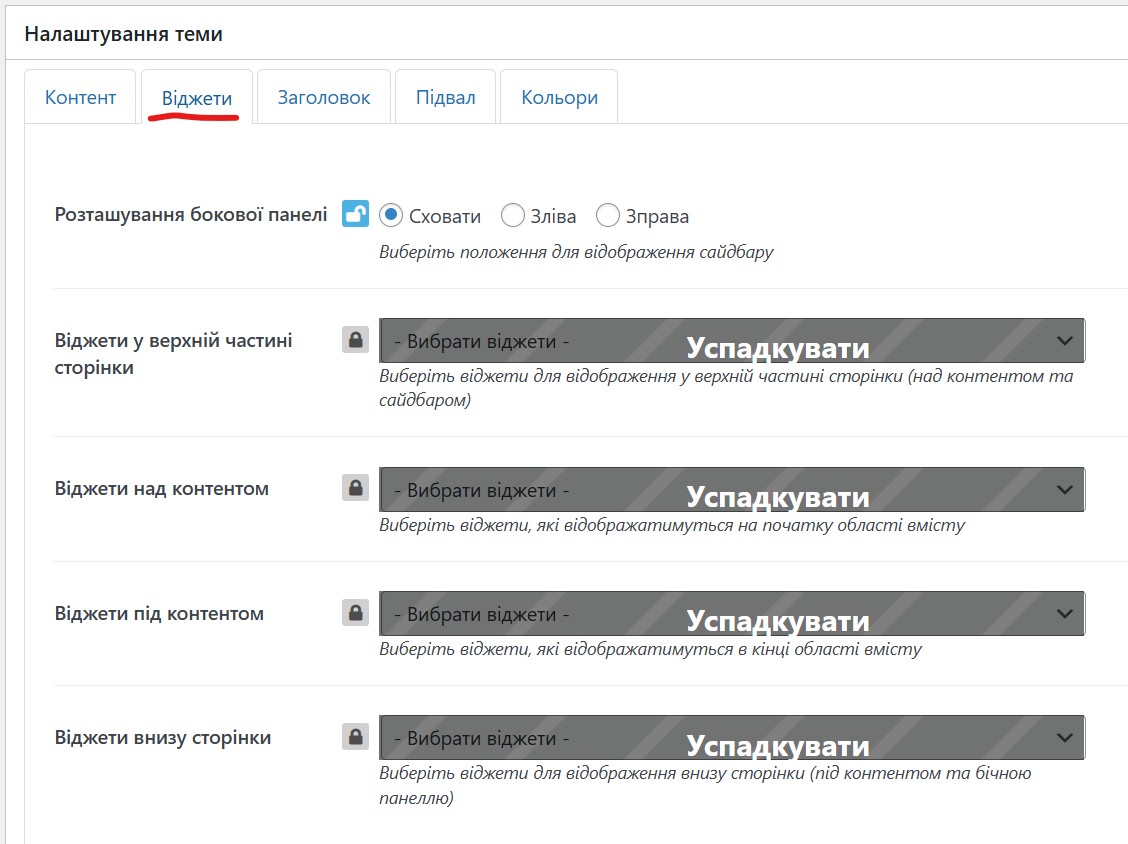Switch to the Підвал tab
The image size is (1128, 844).
(x=445, y=97)
